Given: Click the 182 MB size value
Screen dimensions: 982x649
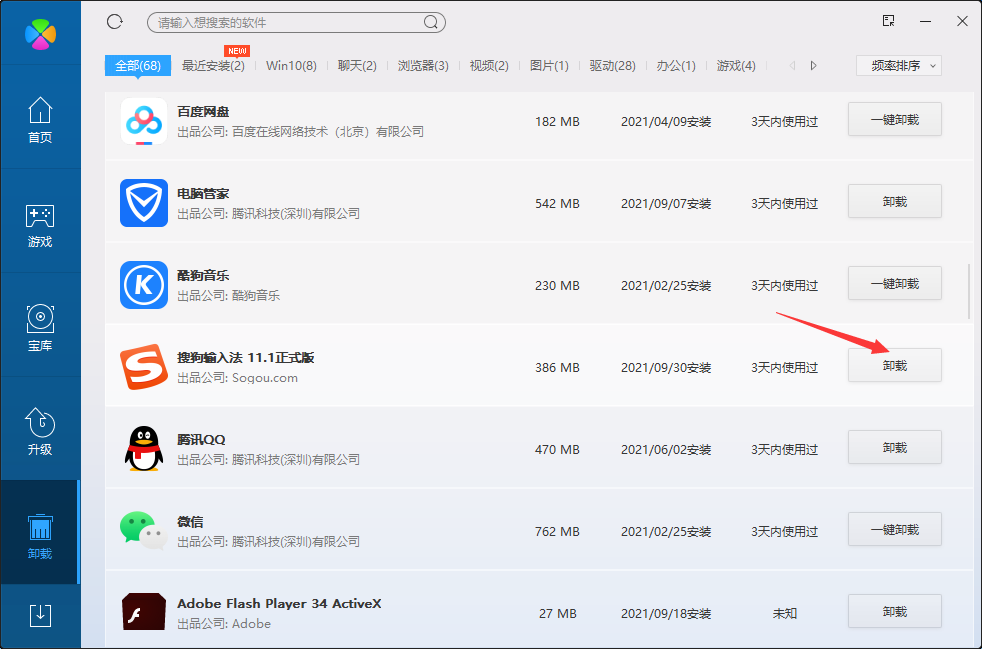Looking at the screenshot, I should (x=557, y=122).
